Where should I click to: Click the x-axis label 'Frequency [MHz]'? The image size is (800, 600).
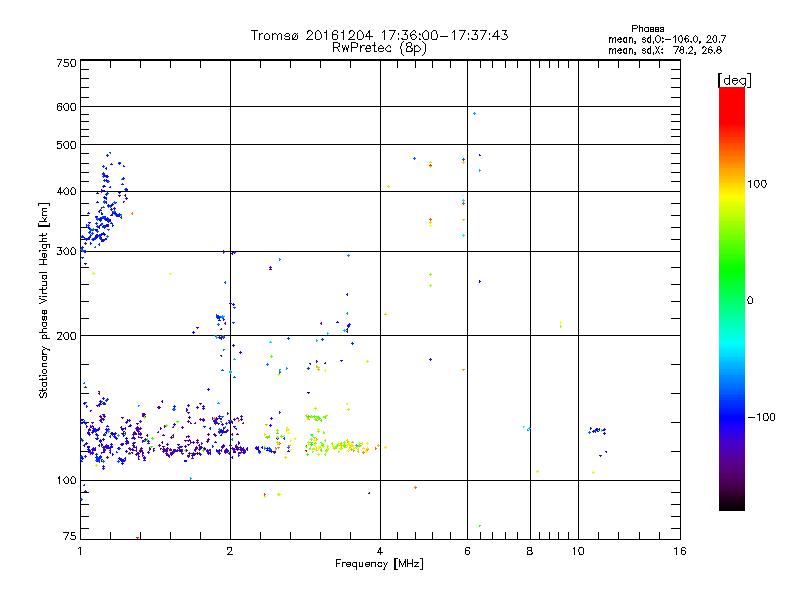point(379,564)
